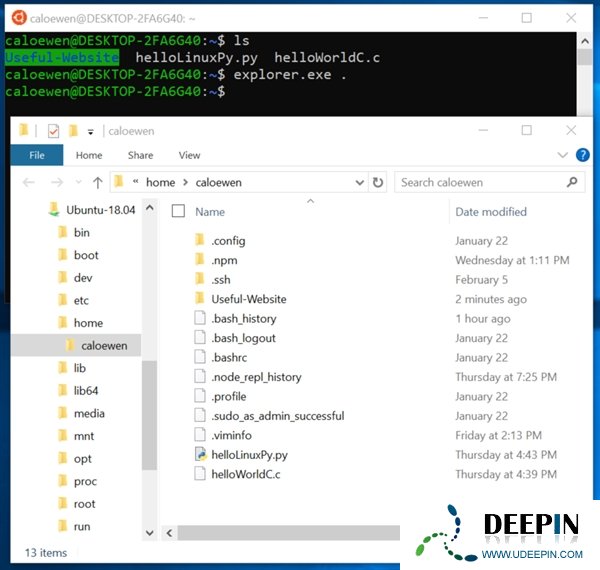
Task: Click the Properties checkmark quick access icon
Action: click(x=53, y=131)
